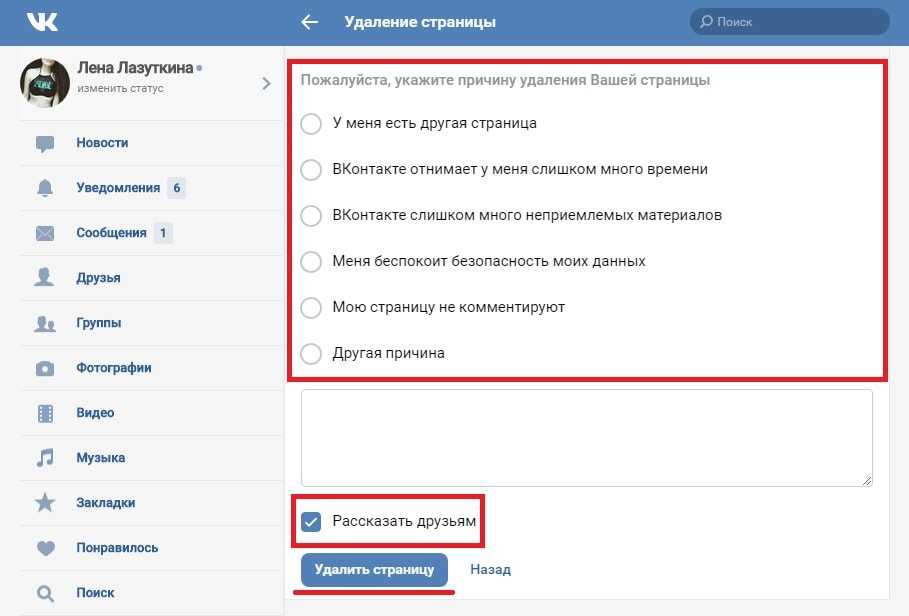The height and width of the screenshot is (616, 909).
Task: Click the messages badge showing 1
Action: tap(163, 233)
